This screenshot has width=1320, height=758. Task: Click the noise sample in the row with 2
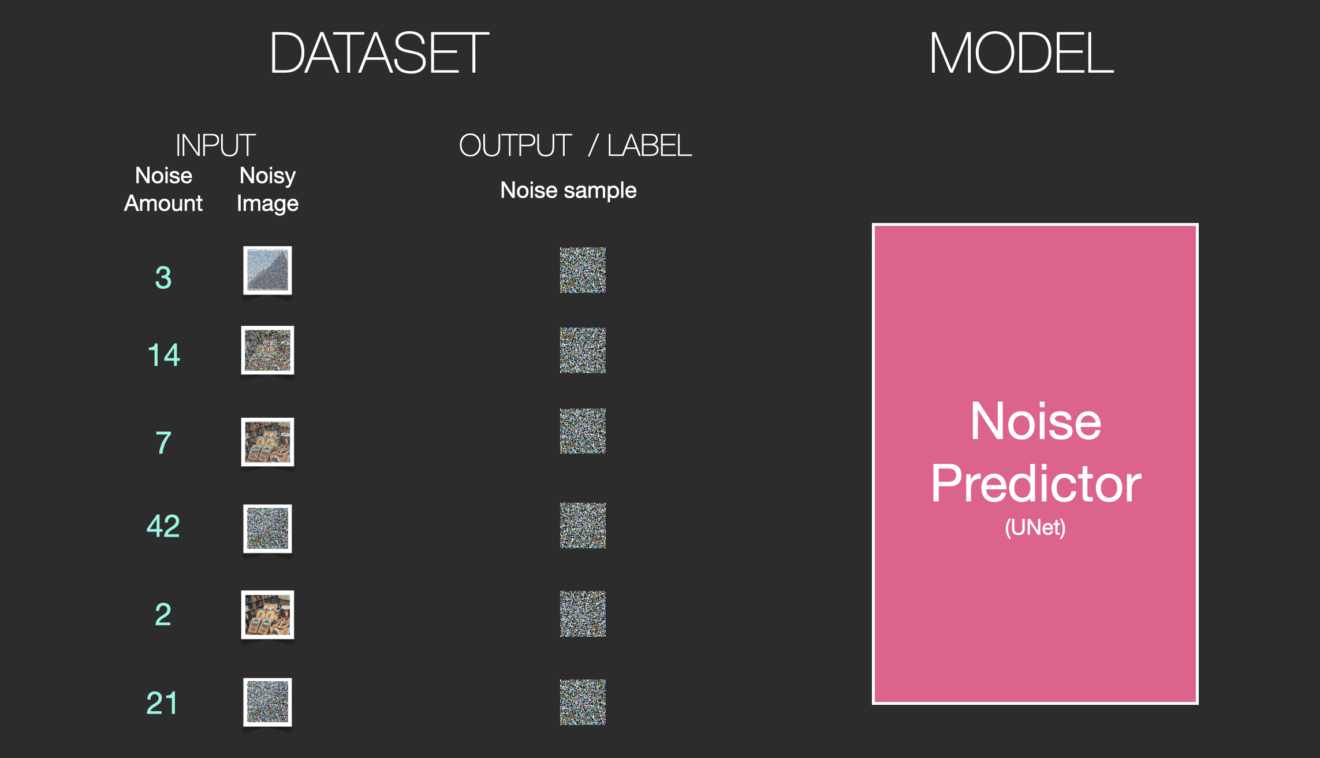pyautogui.click(x=583, y=613)
